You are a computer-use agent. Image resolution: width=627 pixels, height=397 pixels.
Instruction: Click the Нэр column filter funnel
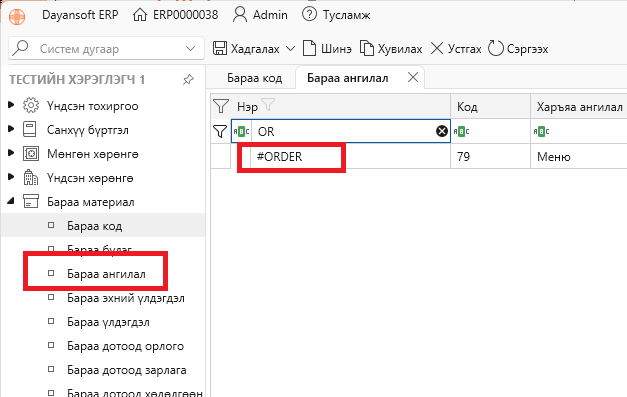tap(268, 104)
